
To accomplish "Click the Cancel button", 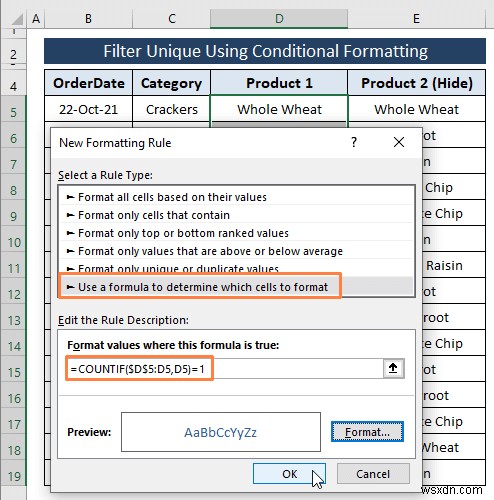I will point(373,474).
